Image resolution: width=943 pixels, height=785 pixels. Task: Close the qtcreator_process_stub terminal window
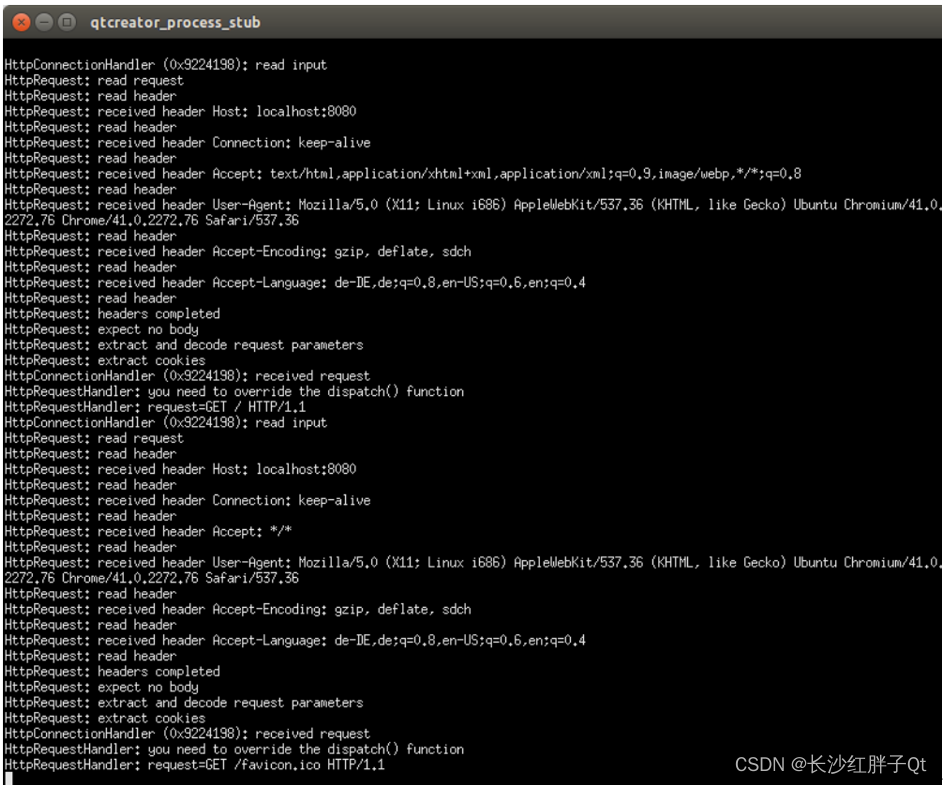19,21
